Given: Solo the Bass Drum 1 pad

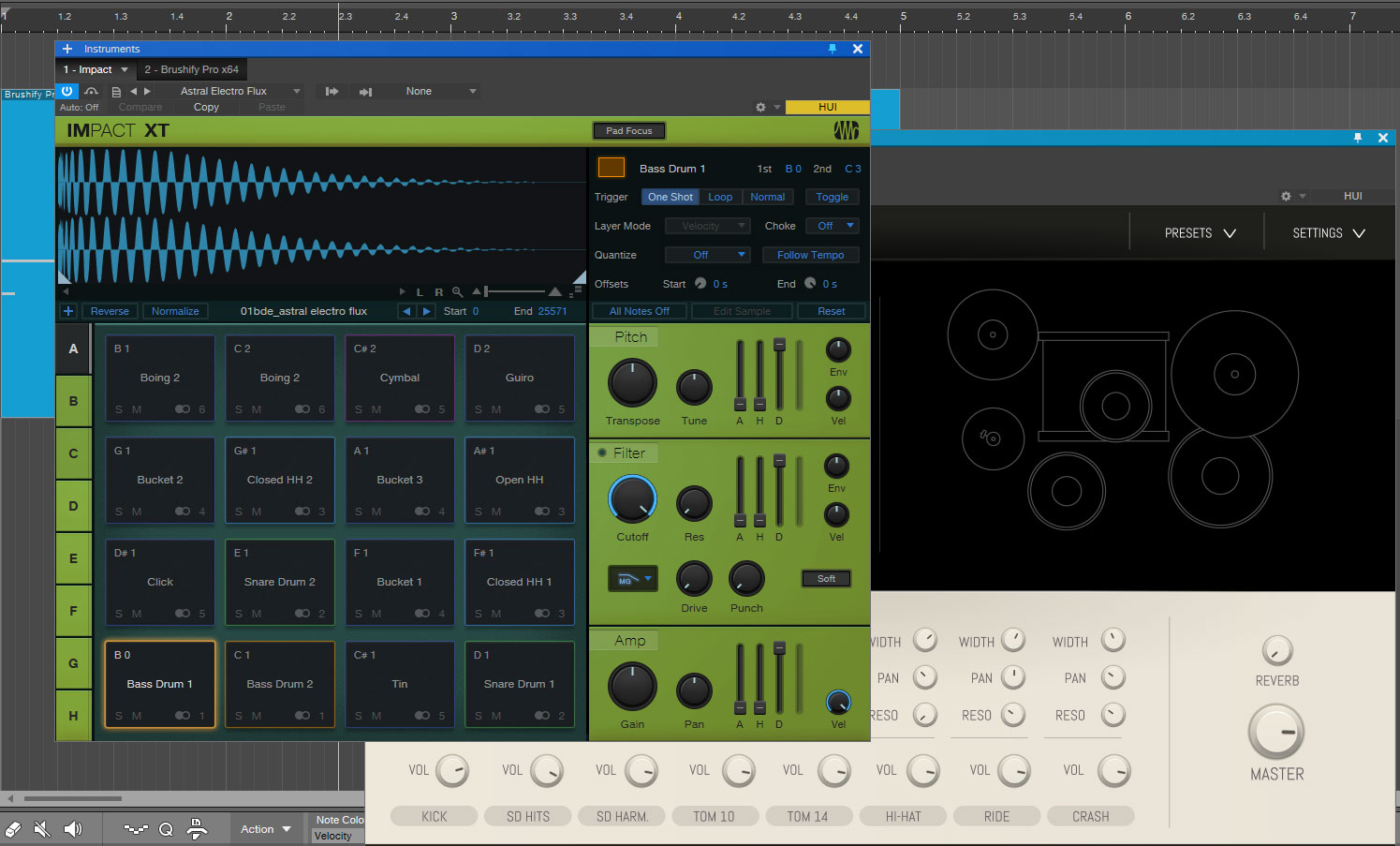Looking at the screenshot, I should (119, 715).
